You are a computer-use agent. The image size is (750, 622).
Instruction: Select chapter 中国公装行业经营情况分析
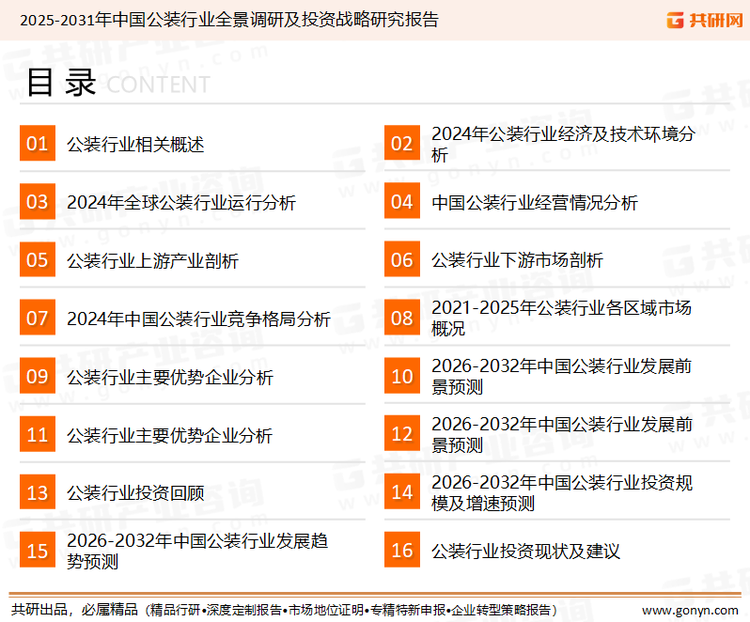pyautogui.click(x=535, y=202)
